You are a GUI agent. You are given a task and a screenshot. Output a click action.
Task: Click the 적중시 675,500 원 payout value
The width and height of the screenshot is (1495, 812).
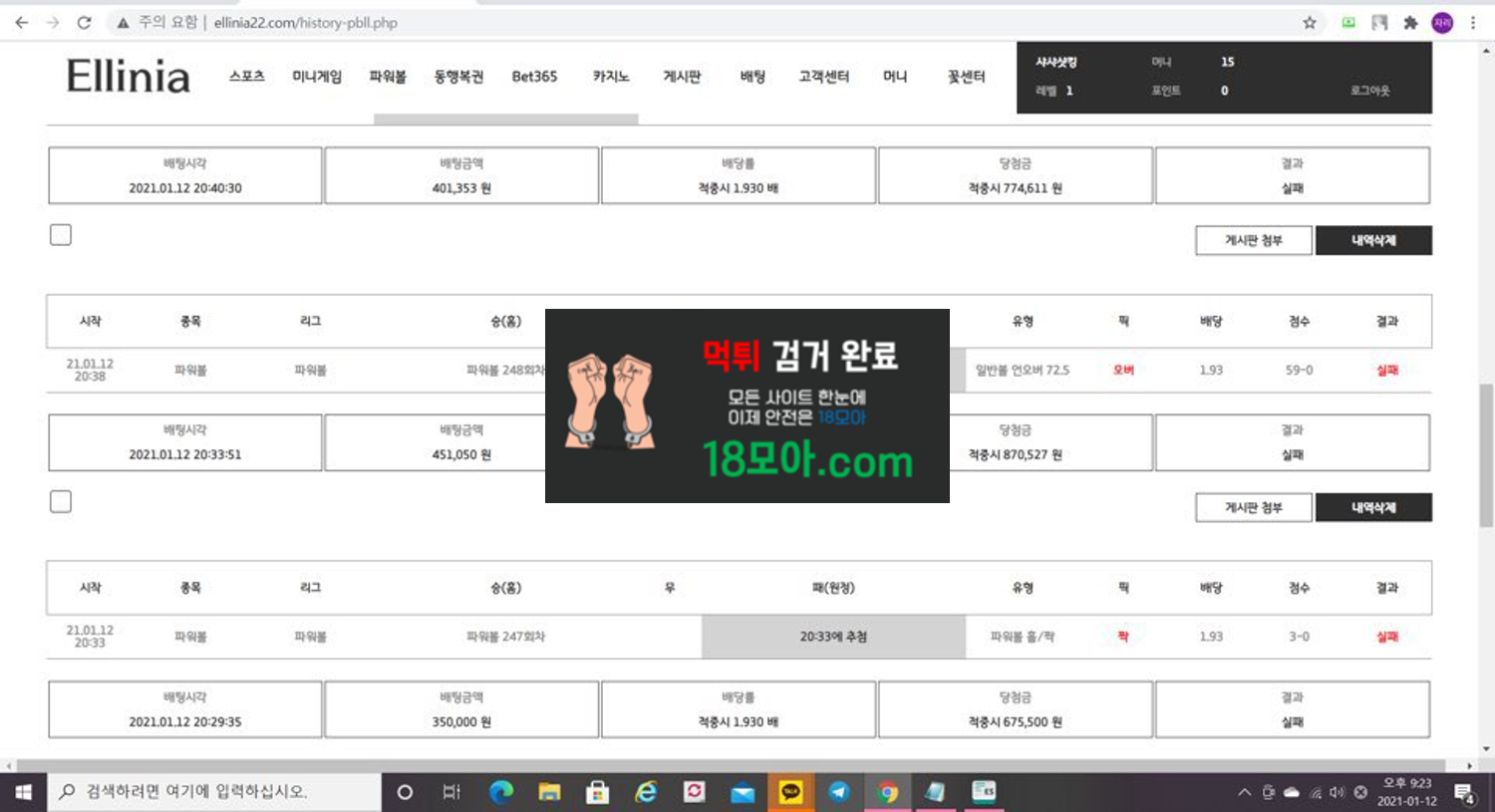pos(1016,722)
